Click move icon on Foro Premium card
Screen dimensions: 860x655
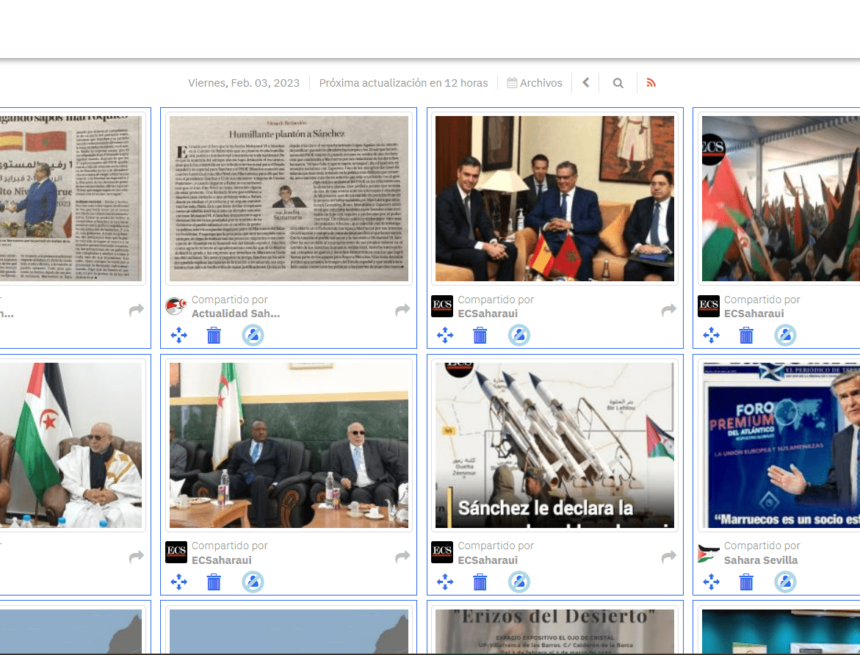point(711,582)
